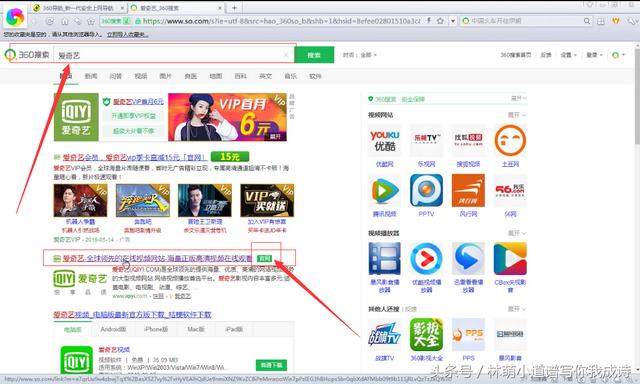Click magnifier in browser search box
The image size is (640, 384).
pos(587,21)
